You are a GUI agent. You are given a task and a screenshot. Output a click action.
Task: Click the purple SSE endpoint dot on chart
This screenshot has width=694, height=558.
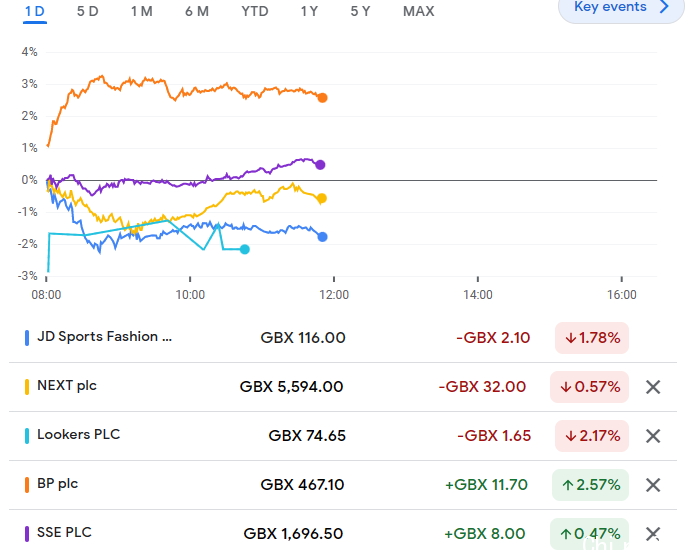(x=320, y=165)
